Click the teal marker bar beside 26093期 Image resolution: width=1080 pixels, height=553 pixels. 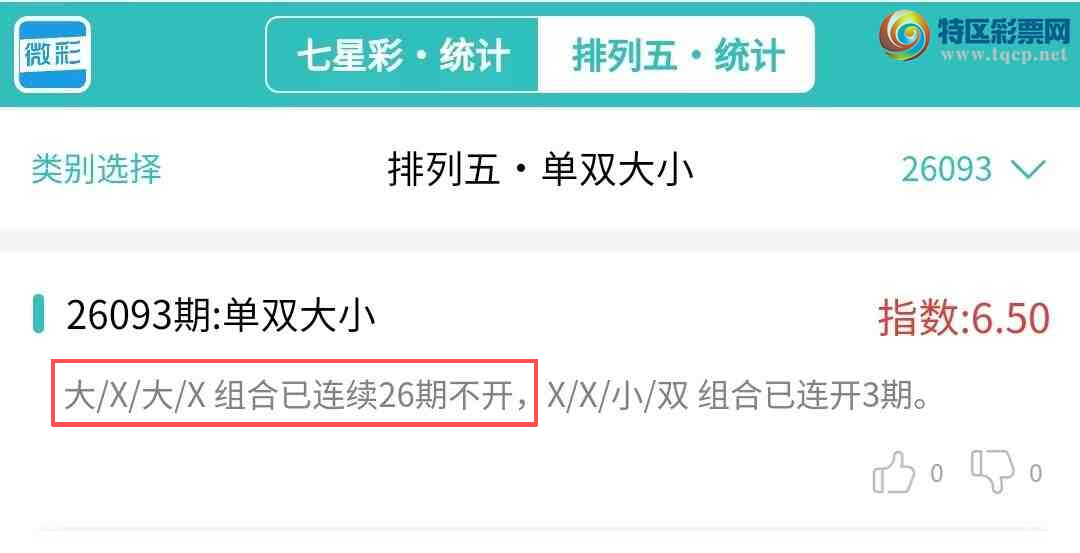[39, 314]
